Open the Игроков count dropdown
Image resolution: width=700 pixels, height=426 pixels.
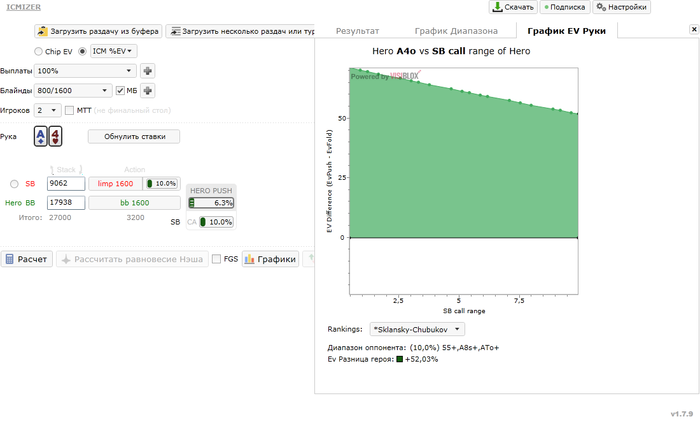pos(47,110)
